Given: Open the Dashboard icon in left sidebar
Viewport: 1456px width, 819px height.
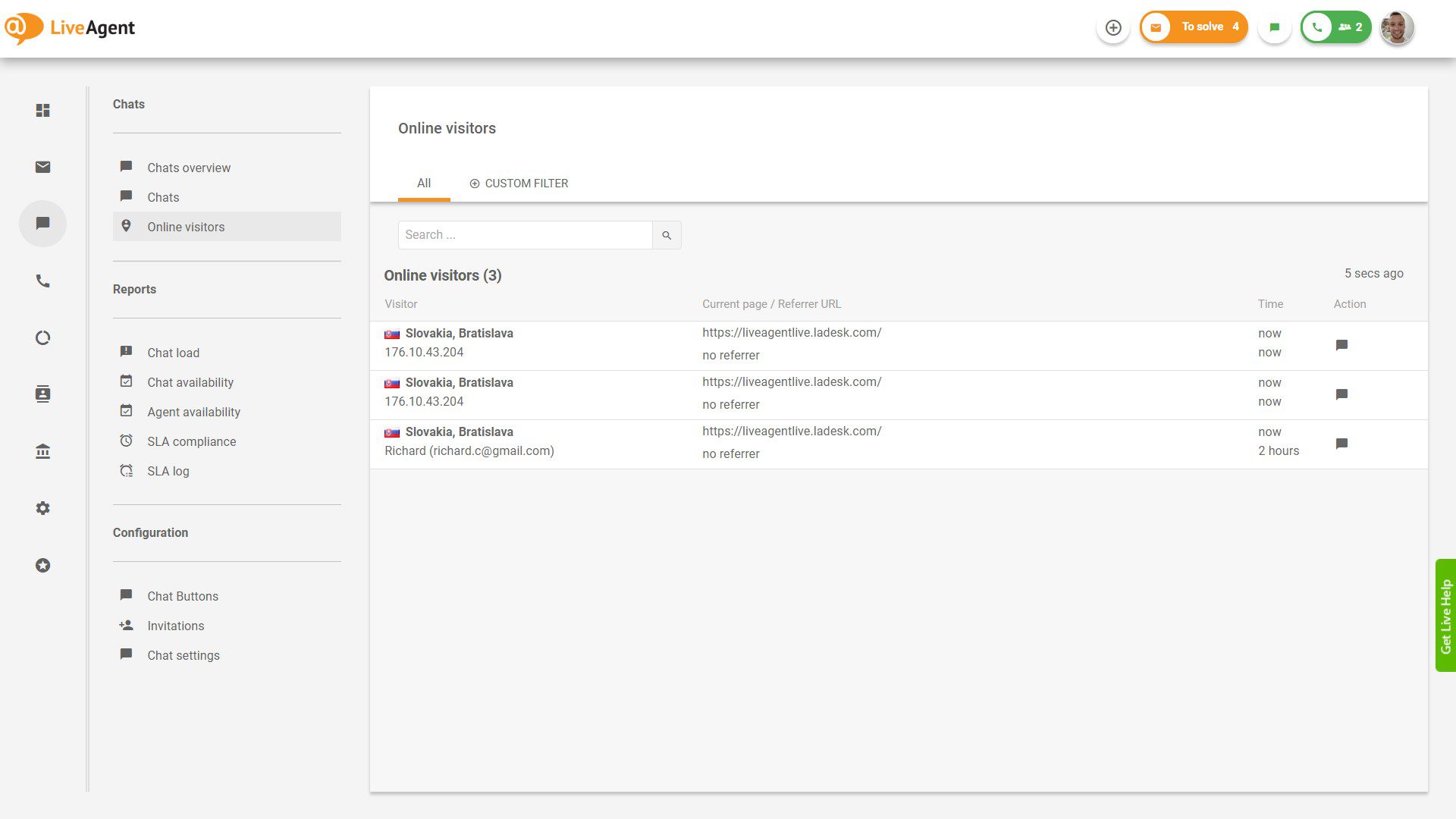Looking at the screenshot, I should (x=42, y=110).
